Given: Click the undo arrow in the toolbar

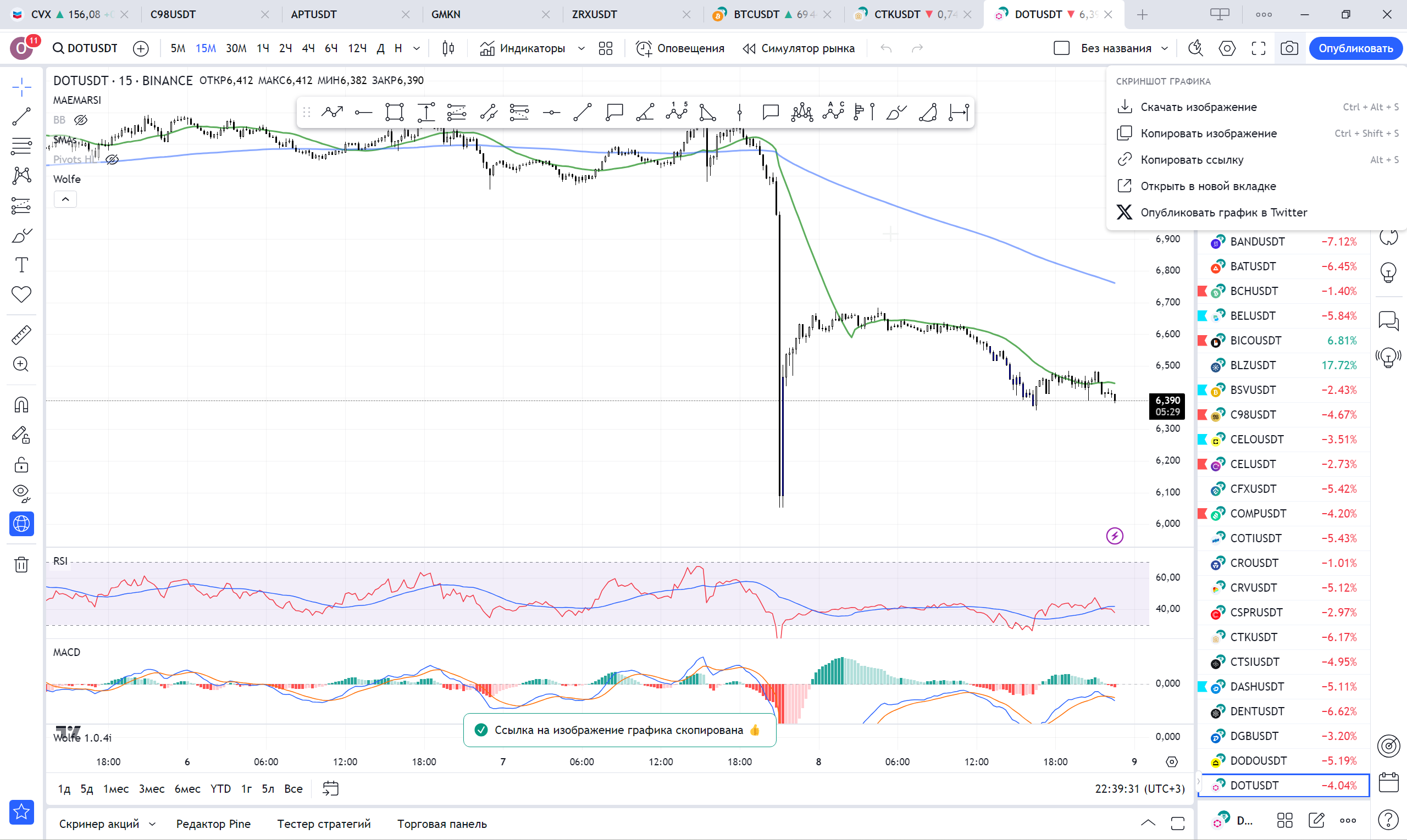Looking at the screenshot, I should coord(887,48).
